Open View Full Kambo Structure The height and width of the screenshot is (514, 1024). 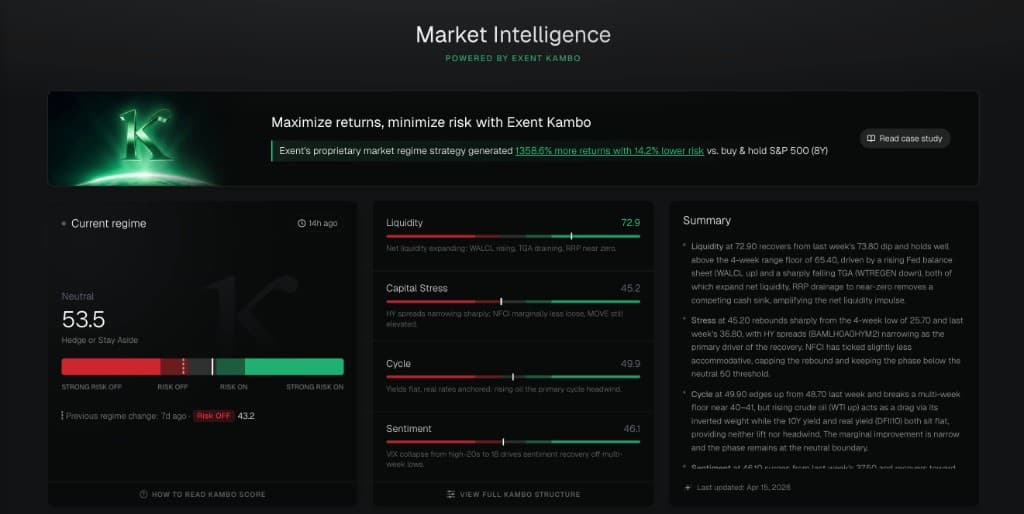coord(513,494)
